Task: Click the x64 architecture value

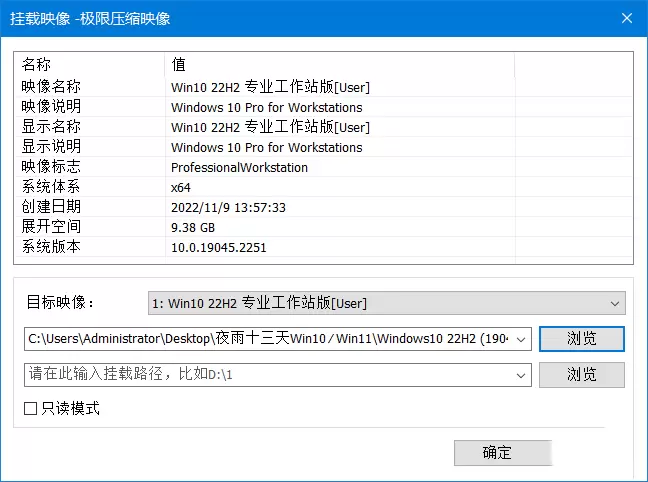Action: click(181, 188)
